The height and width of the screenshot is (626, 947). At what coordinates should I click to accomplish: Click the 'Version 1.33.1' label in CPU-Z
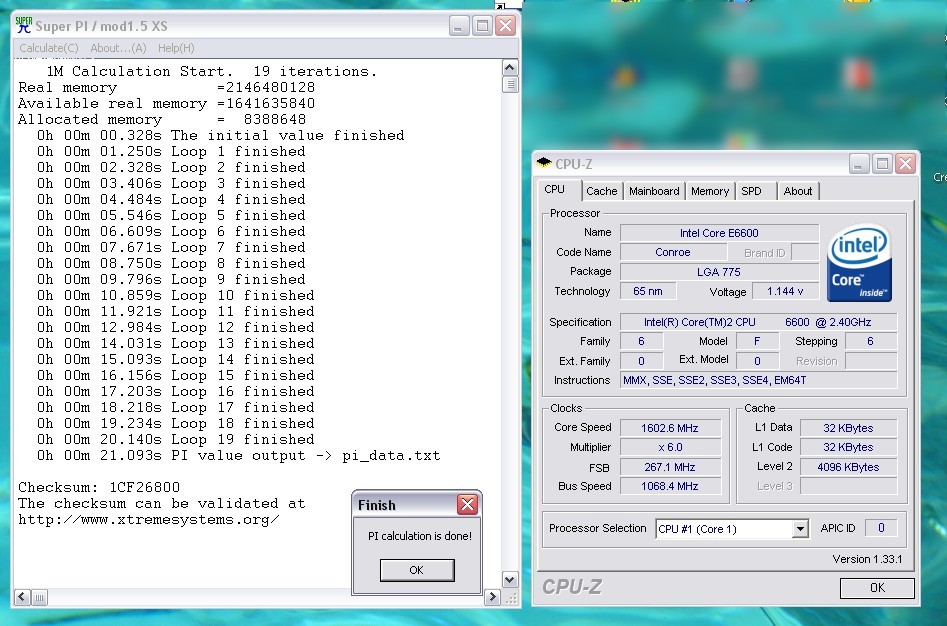pyautogui.click(x=867, y=559)
